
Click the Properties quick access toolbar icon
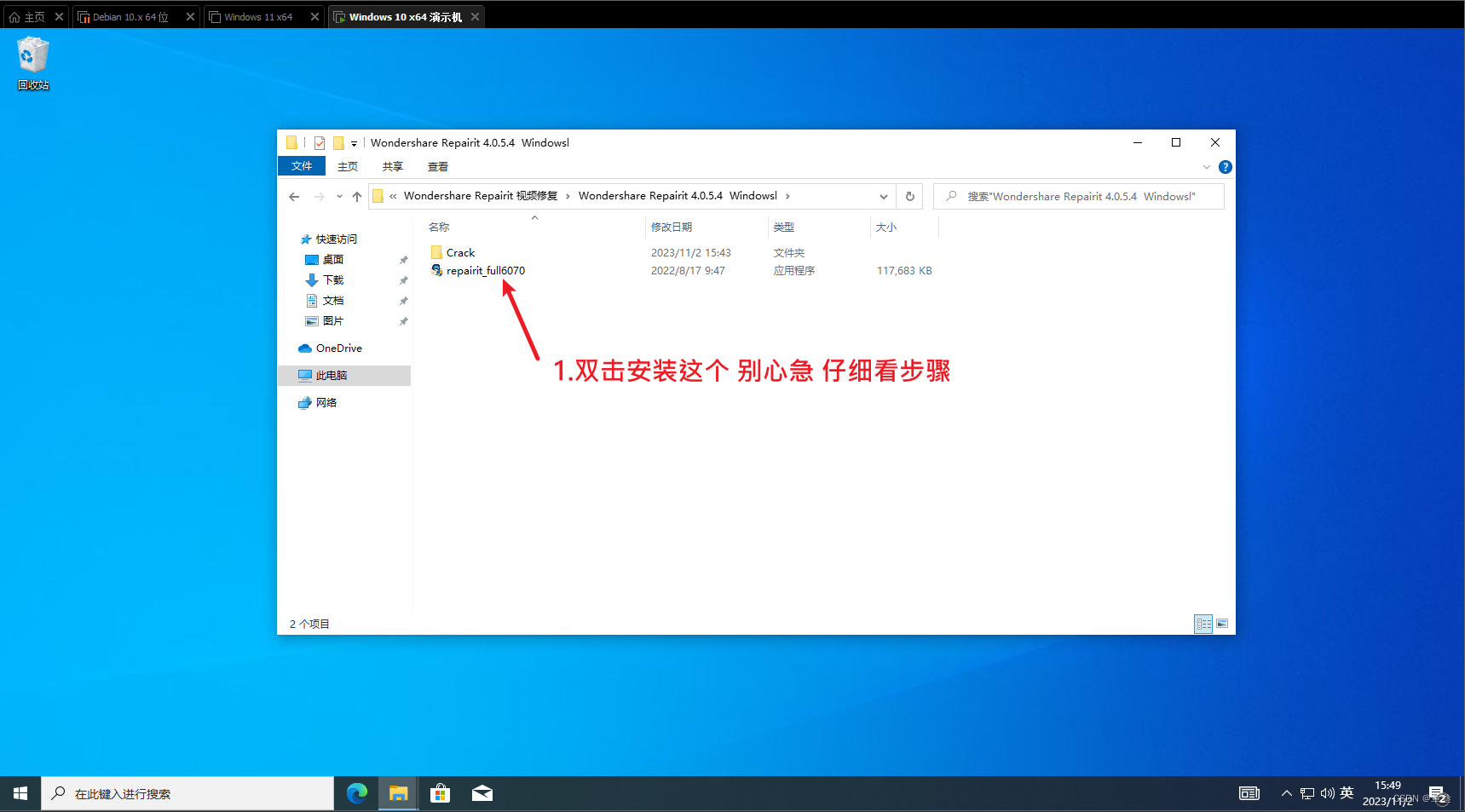(320, 143)
